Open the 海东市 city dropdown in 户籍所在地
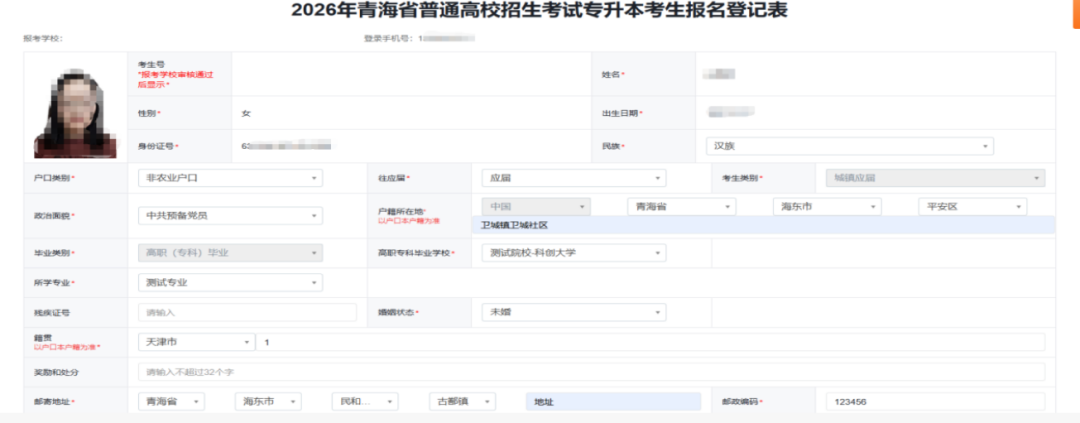This screenshot has height=423, width=1080. click(827, 207)
